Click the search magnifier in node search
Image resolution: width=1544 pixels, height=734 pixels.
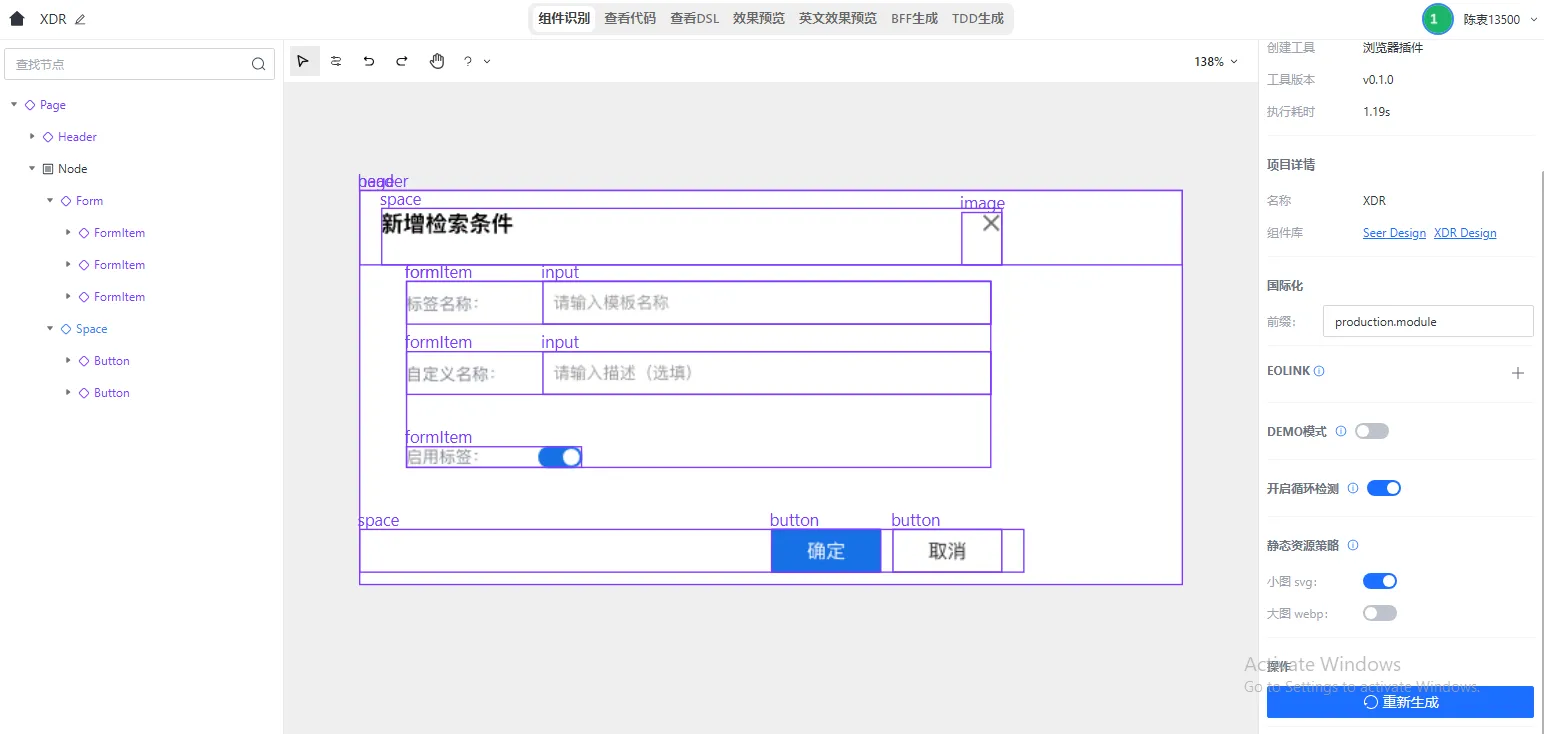tap(258, 64)
